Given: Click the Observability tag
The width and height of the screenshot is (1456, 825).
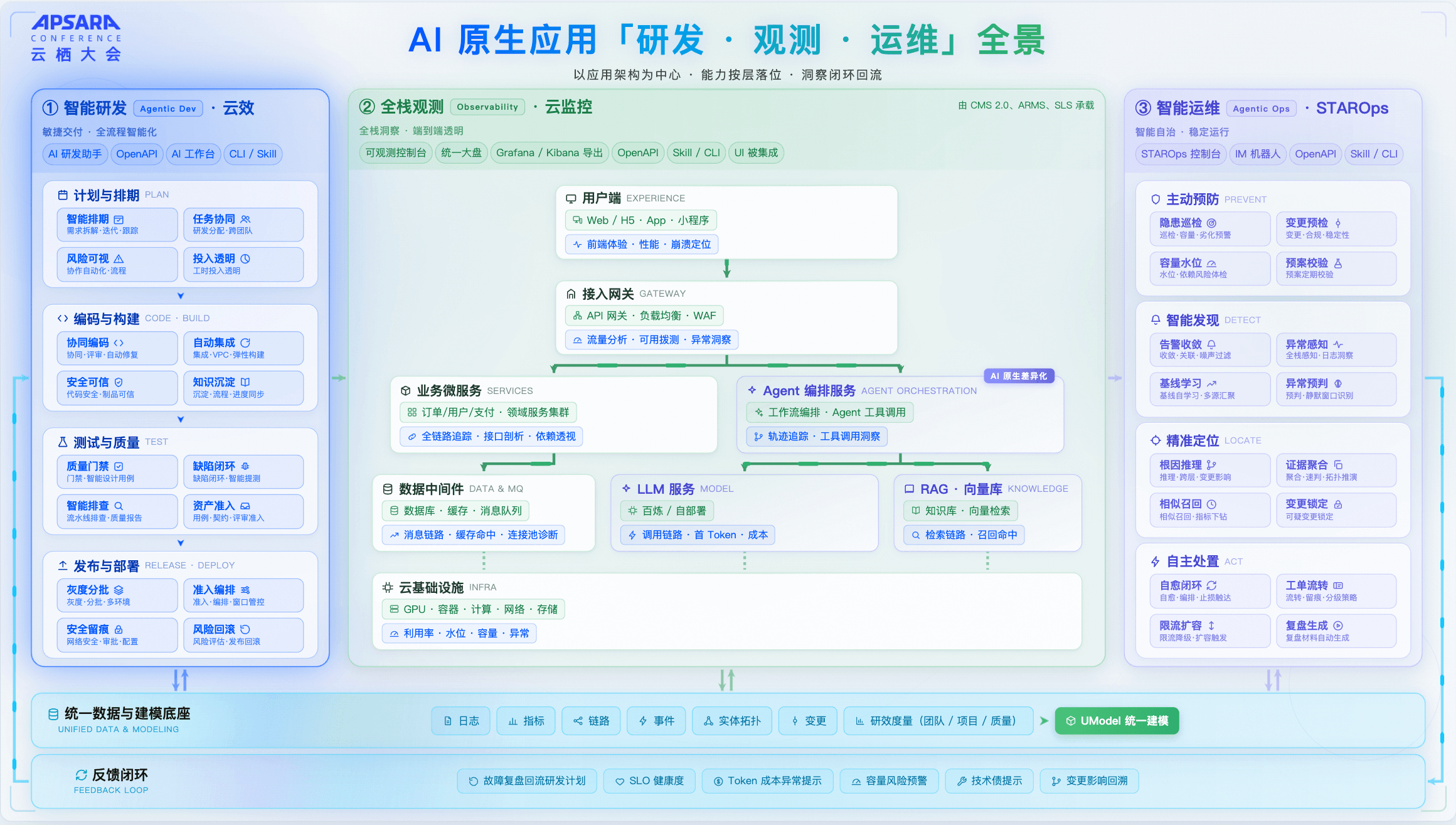Looking at the screenshot, I should [x=487, y=107].
